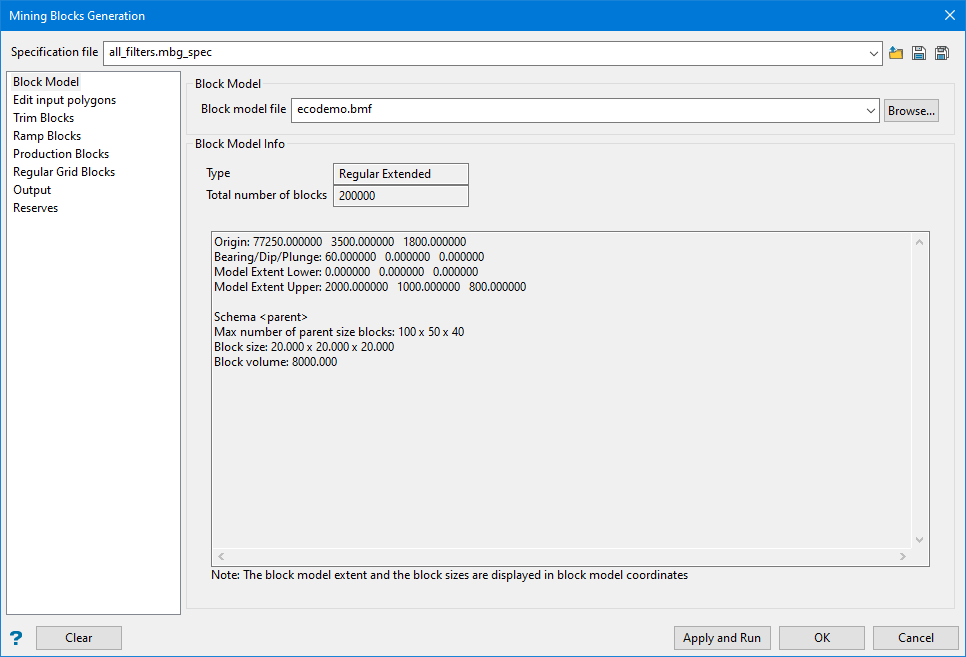Image resolution: width=966 pixels, height=657 pixels.
Task: Click the Total number of blocks field
Action: [x=400, y=196]
